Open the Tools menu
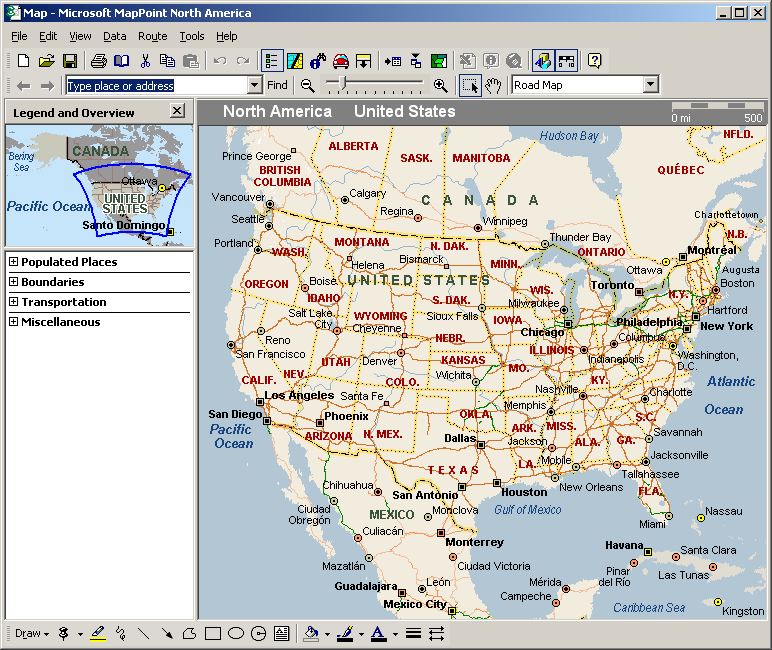Viewport: 772px width, 650px height. coord(192,36)
